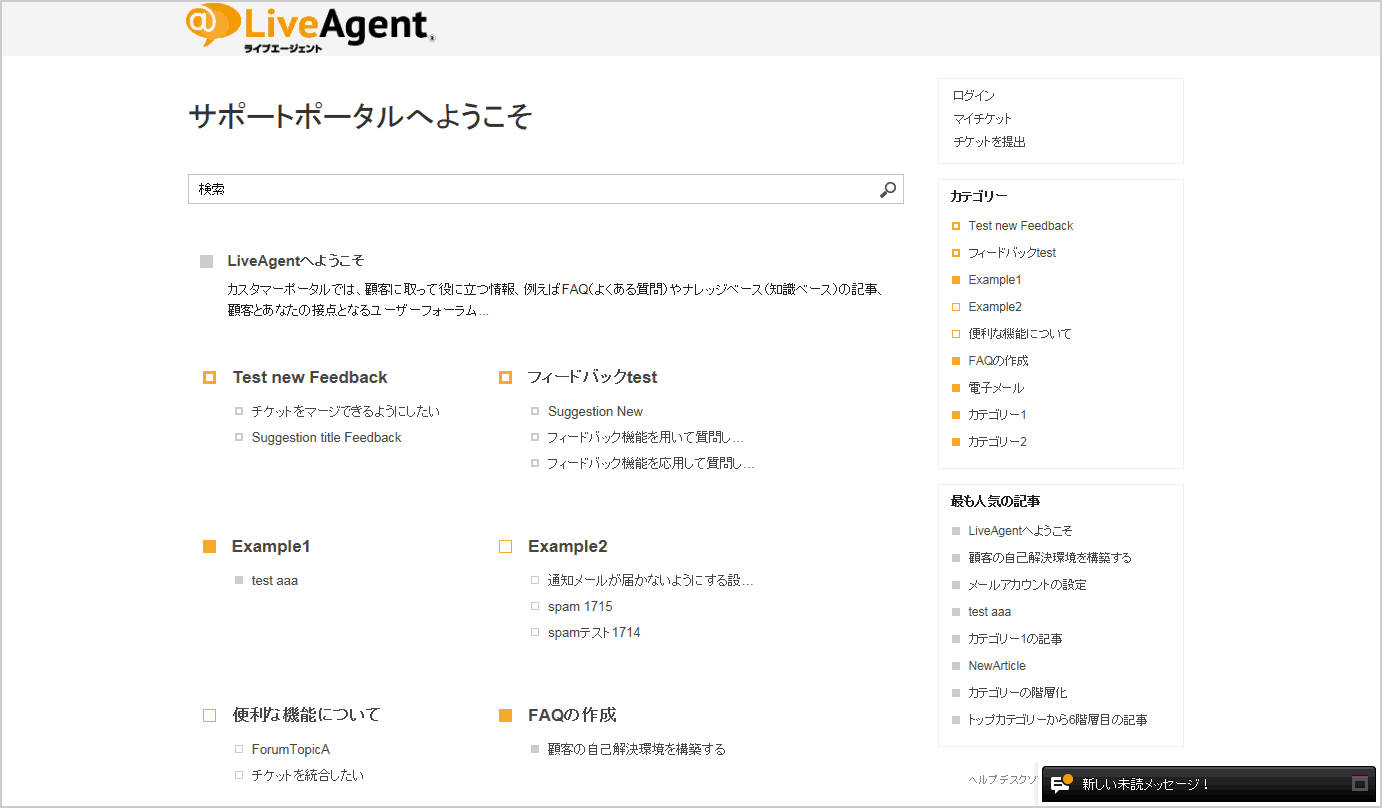Open spam 1715 item
This screenshot has height=808, width=1382.
(580, 606)
